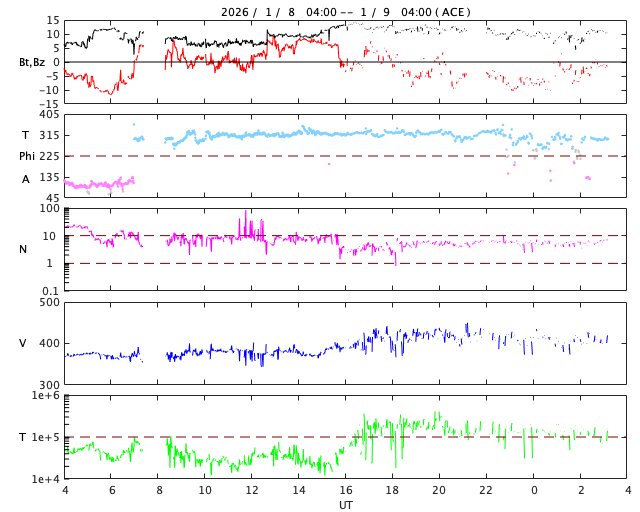Click the "V" velocity axis label
The width and height of the screenshot is (640, 512).
pos(23,343)
